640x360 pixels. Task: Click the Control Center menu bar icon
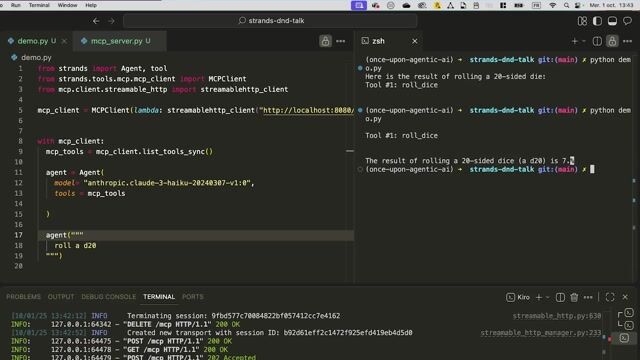point(578,5)
